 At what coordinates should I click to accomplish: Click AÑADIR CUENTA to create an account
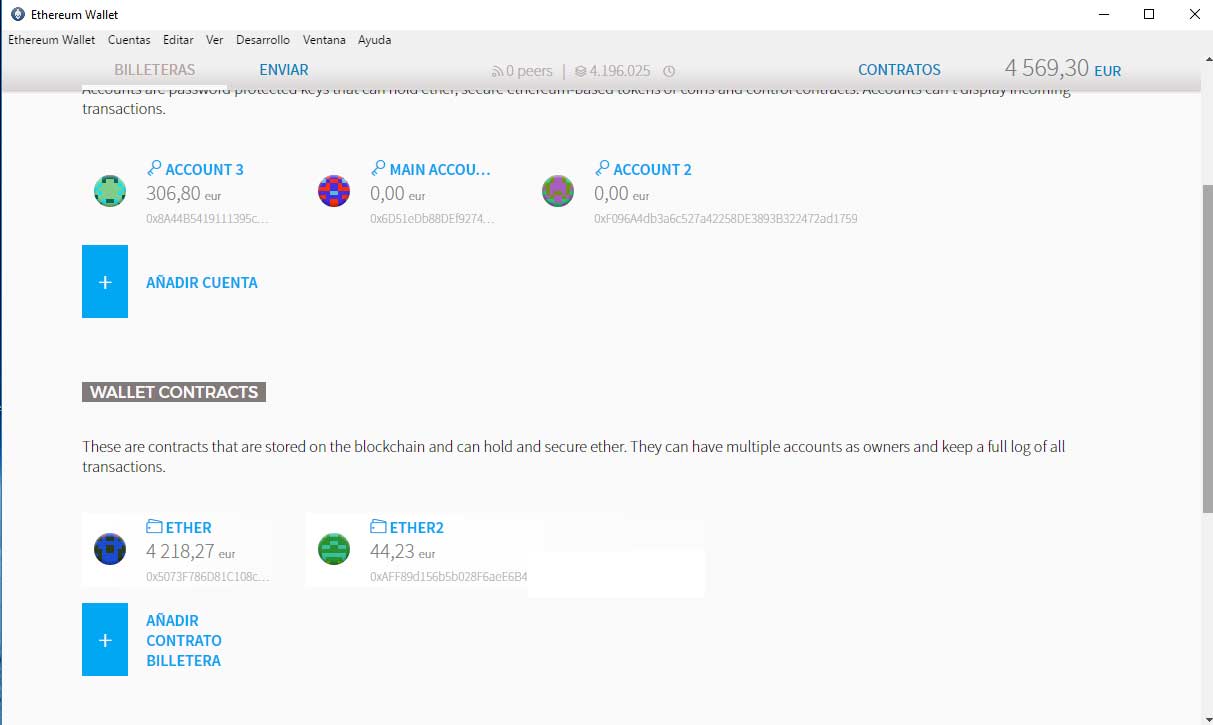202,283
